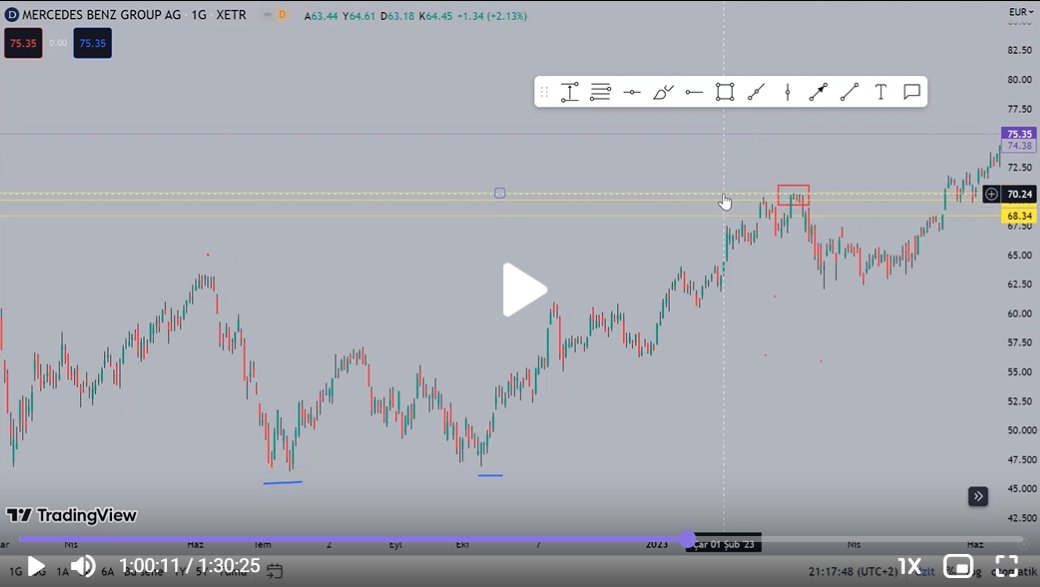Click the 1G interval label in chart header
The image size is (1040, 587).
199,15
